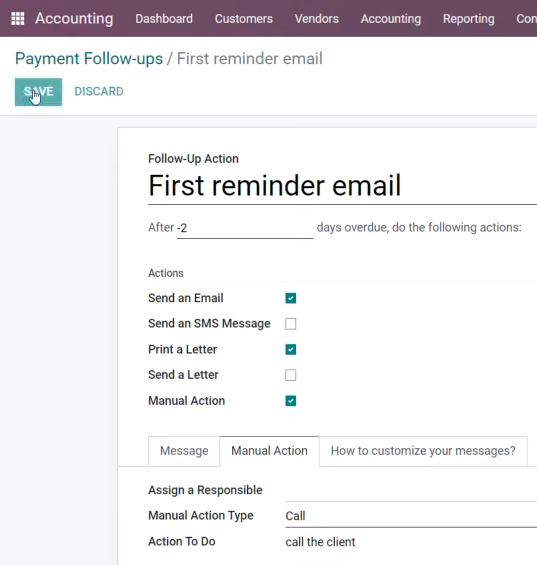Screen dimensions: 537x565
Task: Enable the Send a Letter checkbox
Action: pyautogui.click(x=291, y=375)
